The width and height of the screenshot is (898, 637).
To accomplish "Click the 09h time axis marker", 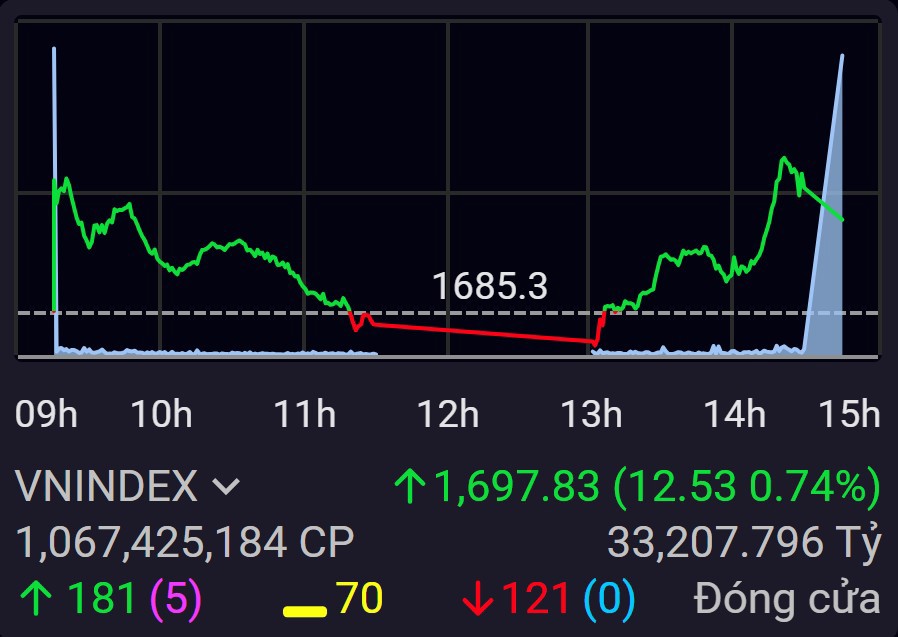I will point(46,413).
